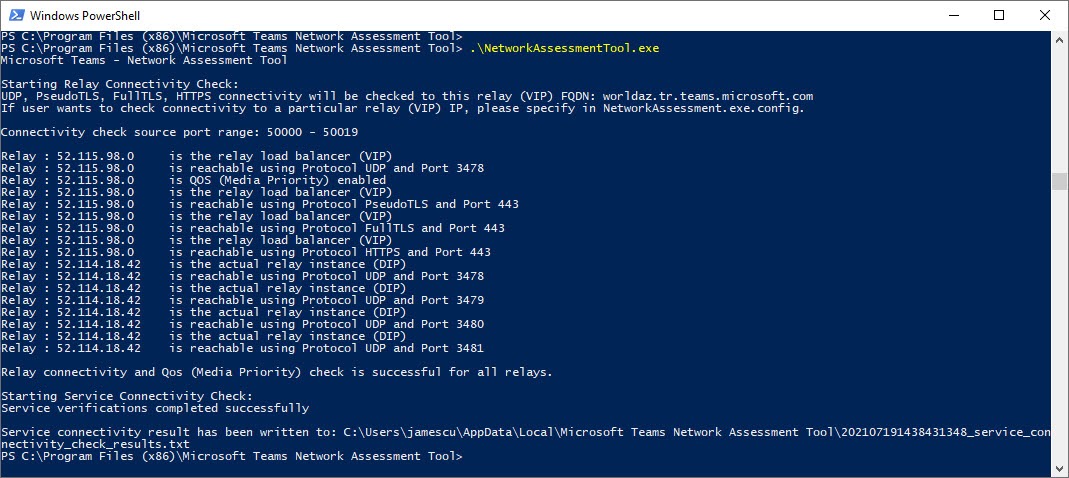
Task: Click the "Starting Relay Connectivity Check:" heading
Action: (x=120, y=84)
